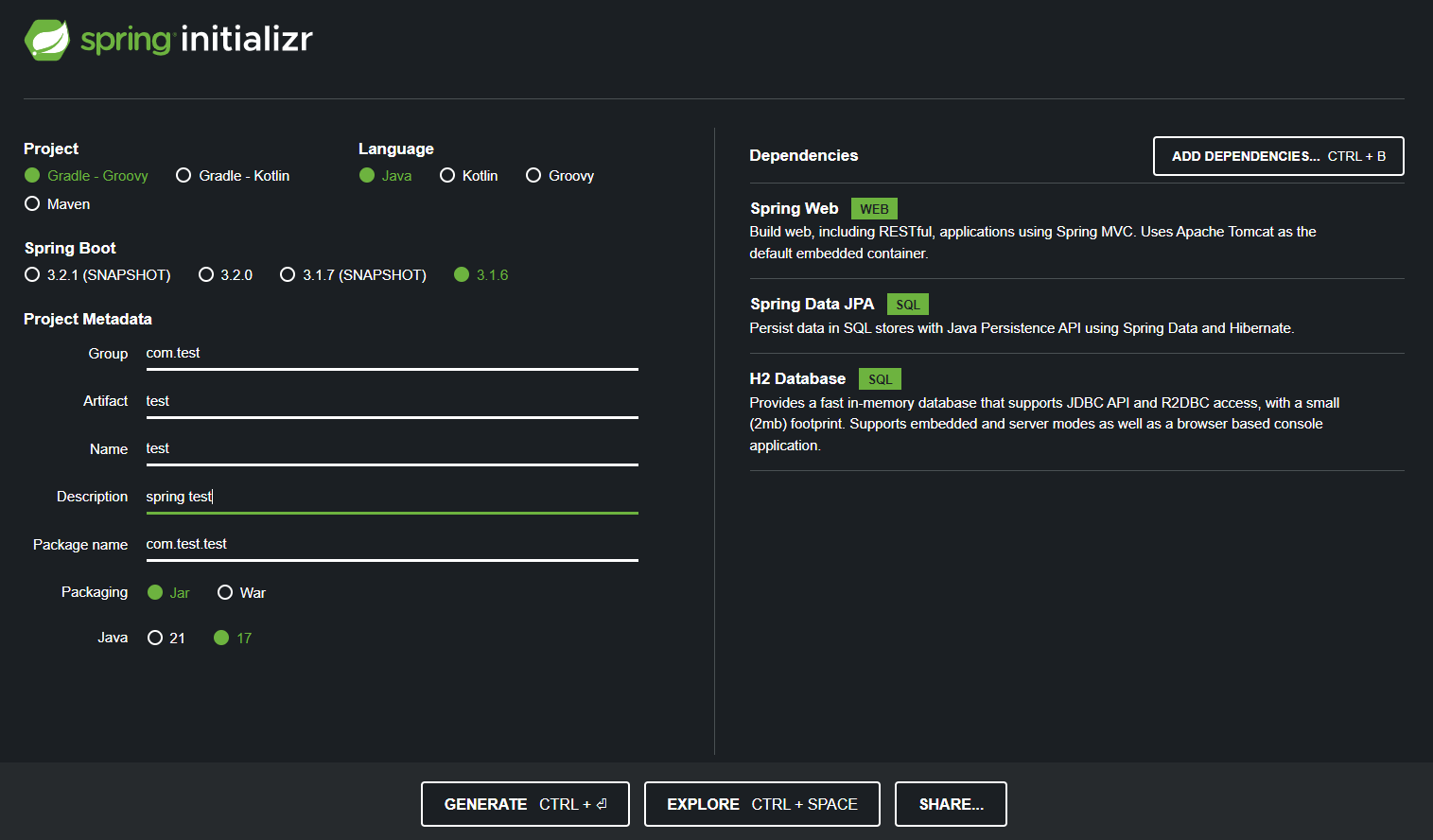Open the Share dialog

coord(951,804)
